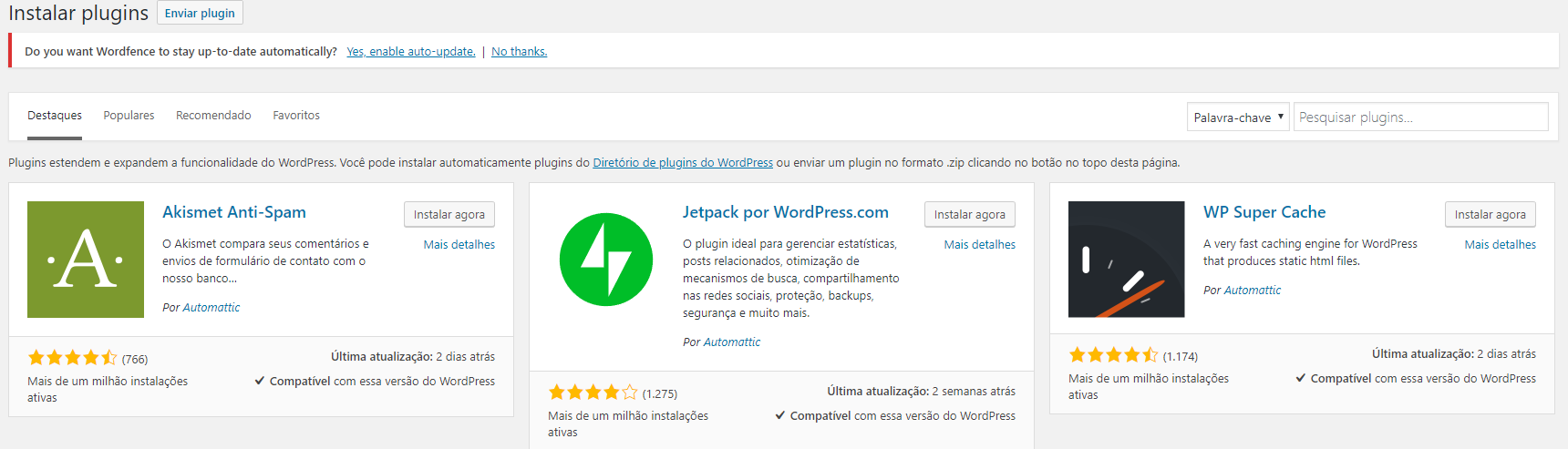View Mais detalhes for Akismet

(x=459, y=245)
